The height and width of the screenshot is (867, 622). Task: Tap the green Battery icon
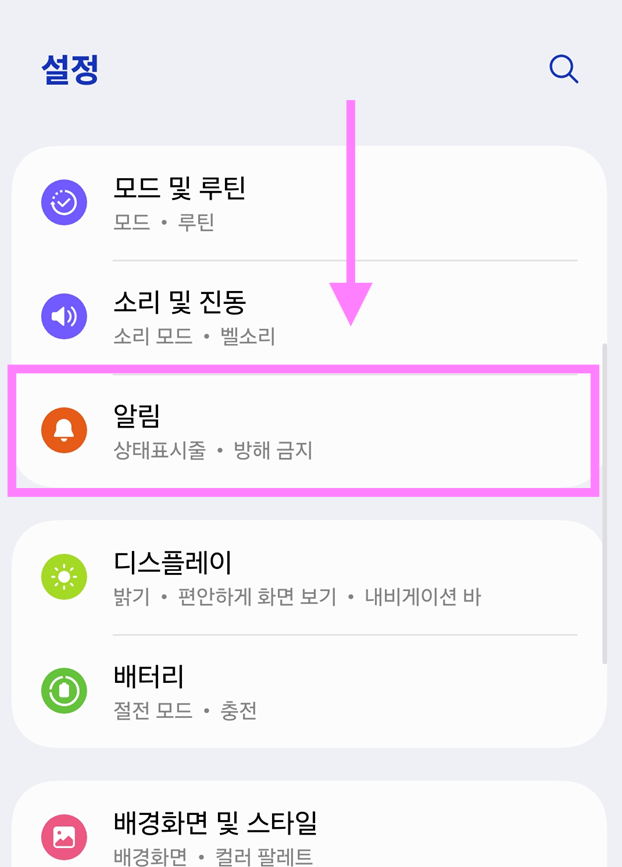pyautogui.click(x=64, y=690)
